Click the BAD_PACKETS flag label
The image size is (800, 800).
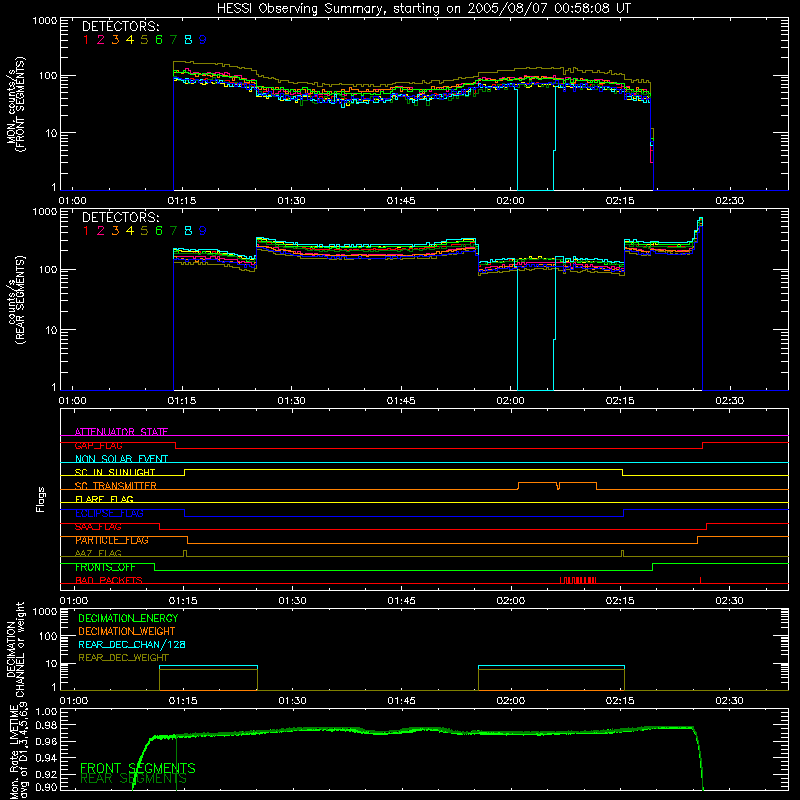point(109,580)
